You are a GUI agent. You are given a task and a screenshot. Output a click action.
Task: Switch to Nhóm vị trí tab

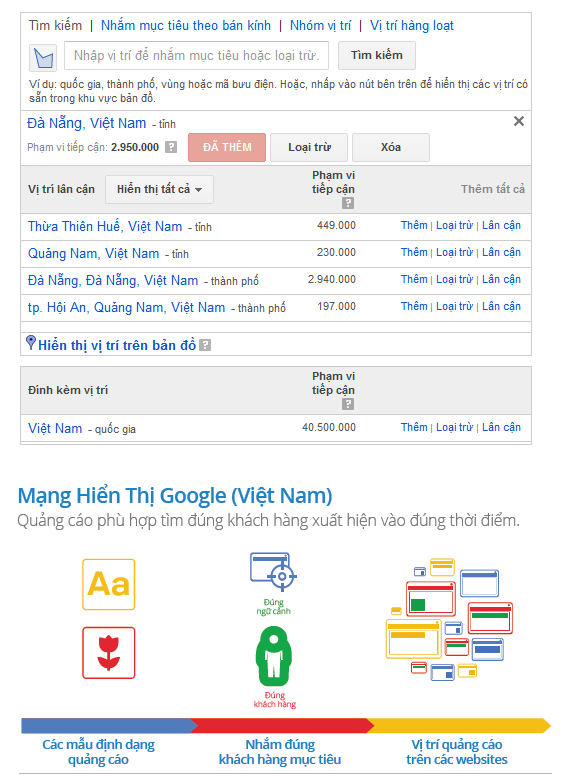(321, 25)
